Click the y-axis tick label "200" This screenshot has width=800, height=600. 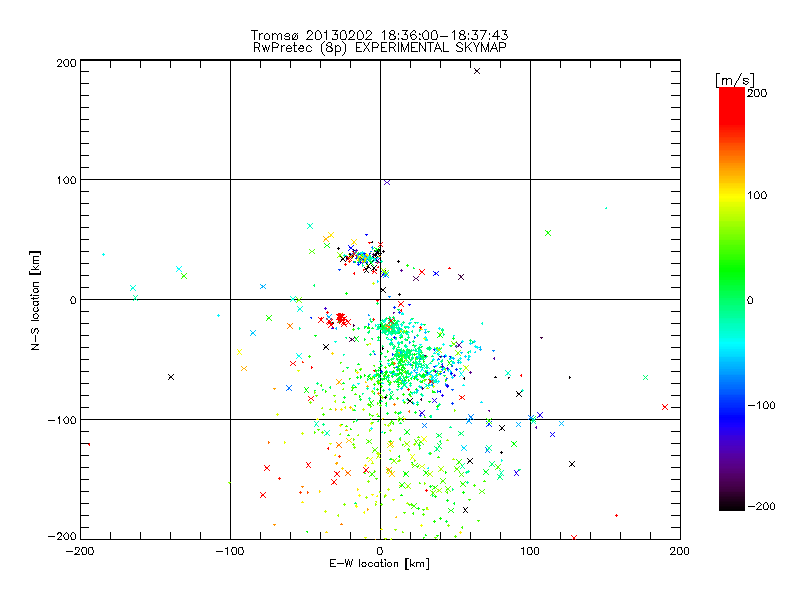click(x=66, y=63)
